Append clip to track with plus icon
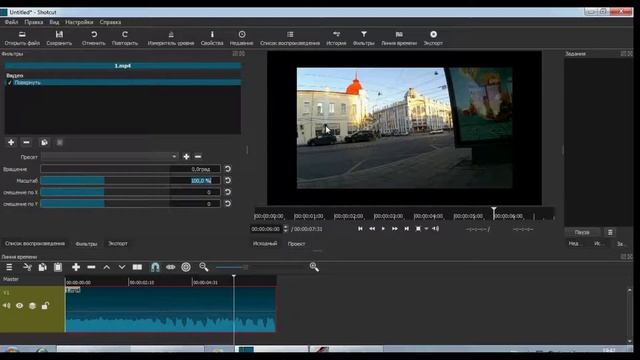Viewport: 640px width, 360px height. point(76,267)
